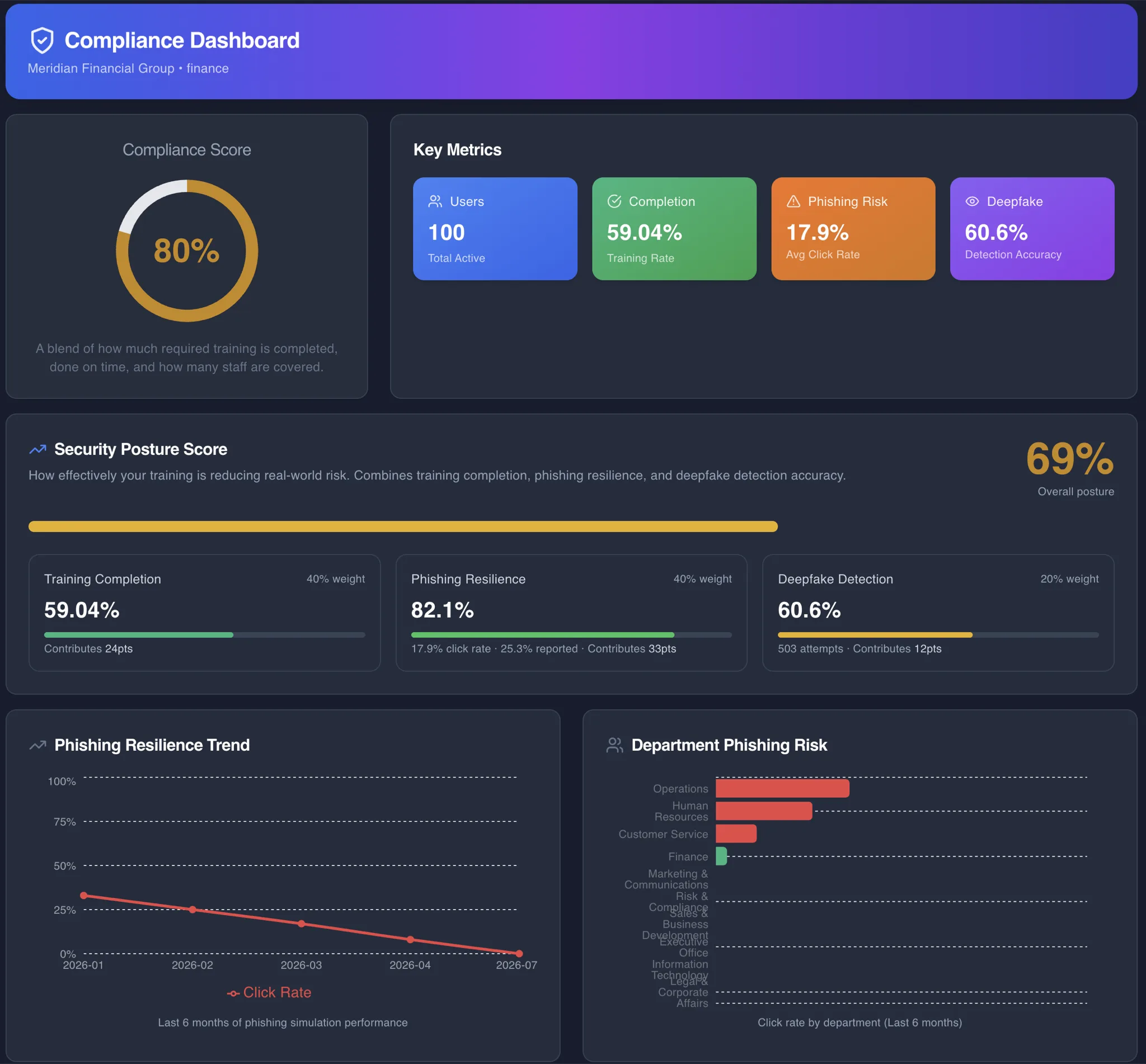1146x1064 pixels.
Task: Click the Phishing Resilience Trend arrow icon
Action: [x=38, y=745]
